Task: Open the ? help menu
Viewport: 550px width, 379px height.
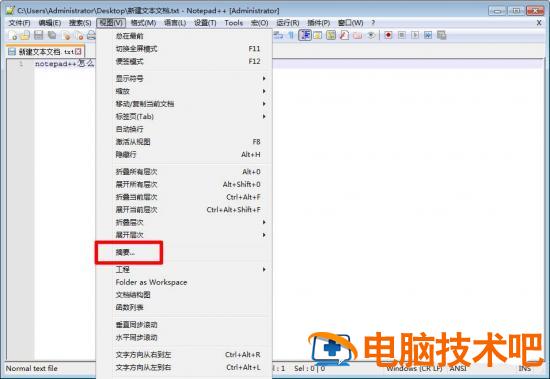Action: (373, 23)
